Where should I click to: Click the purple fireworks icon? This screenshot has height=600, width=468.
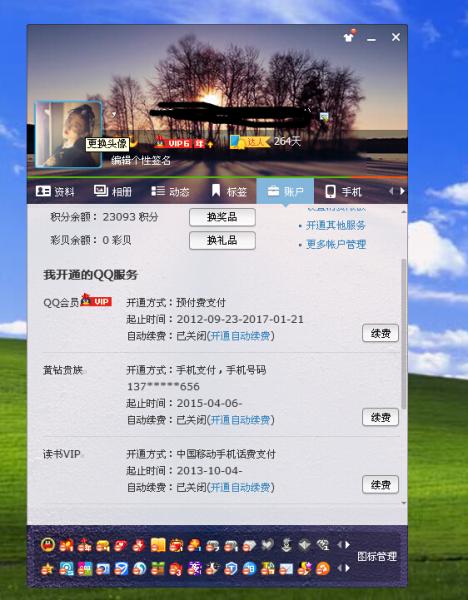coord(194,569)
